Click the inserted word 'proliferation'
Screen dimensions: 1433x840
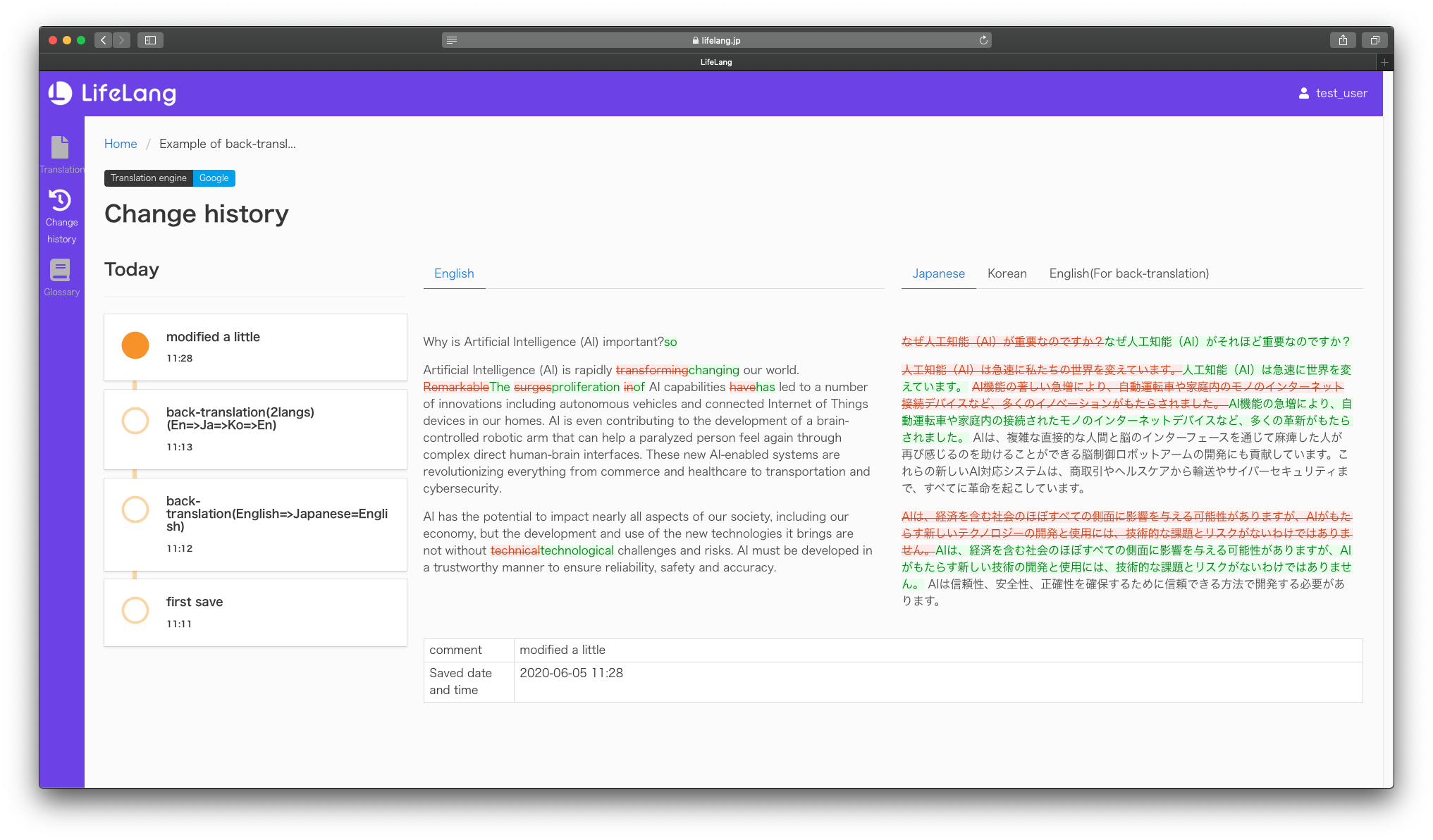point(586,387)
